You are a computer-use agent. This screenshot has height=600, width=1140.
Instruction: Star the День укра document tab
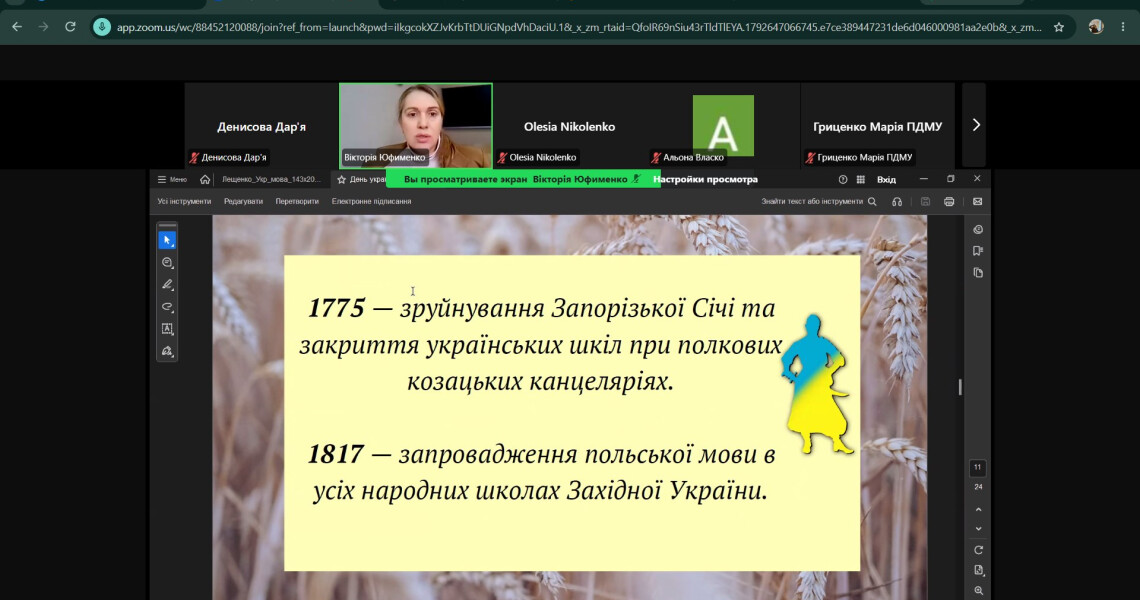341,180
